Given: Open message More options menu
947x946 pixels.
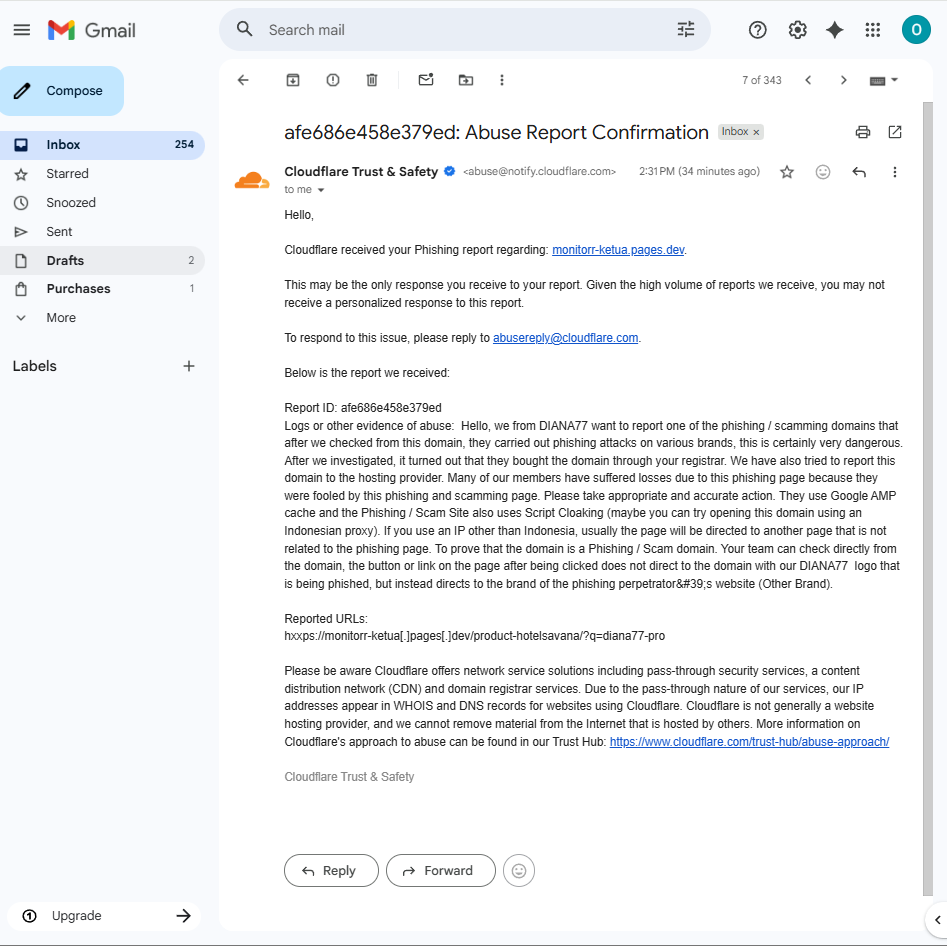Looking at the screenshot, I should tap(895, 172).
